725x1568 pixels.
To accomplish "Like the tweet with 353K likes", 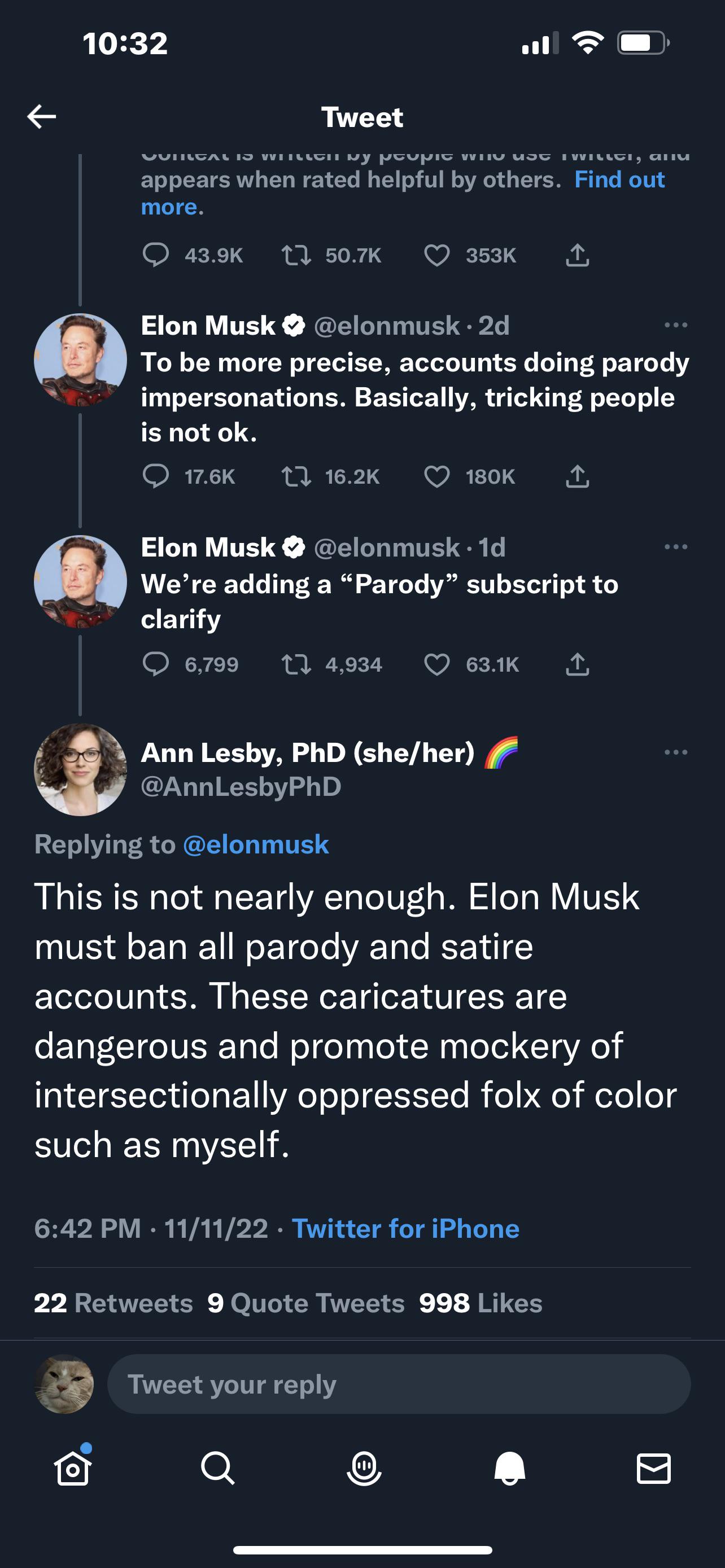I will [x=436, y=255].
